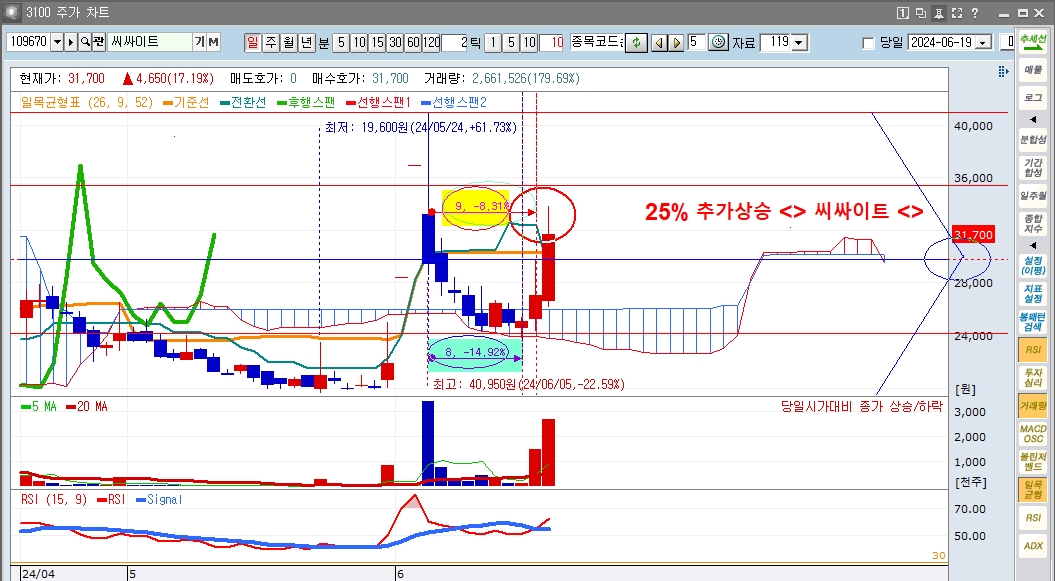Click the help question mark icon
The image size is (1055, 581).
[975, 13]
